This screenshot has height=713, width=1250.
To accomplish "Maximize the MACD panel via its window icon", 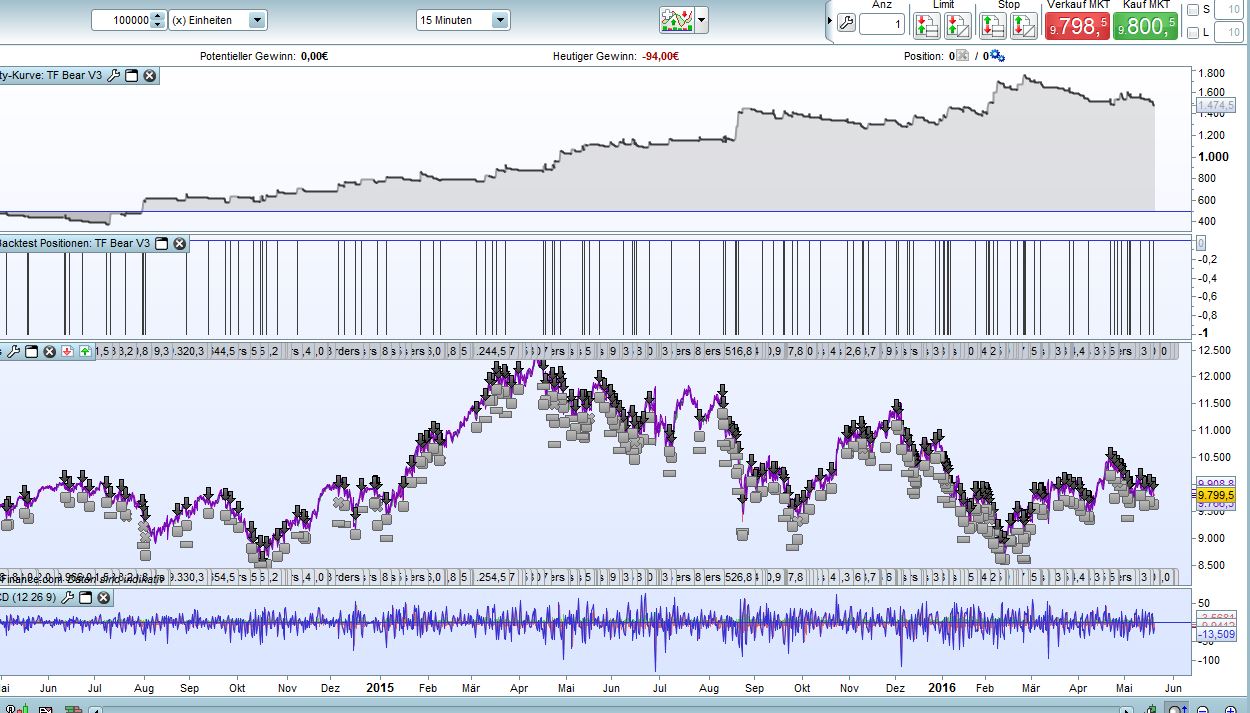I will point(85,597).
